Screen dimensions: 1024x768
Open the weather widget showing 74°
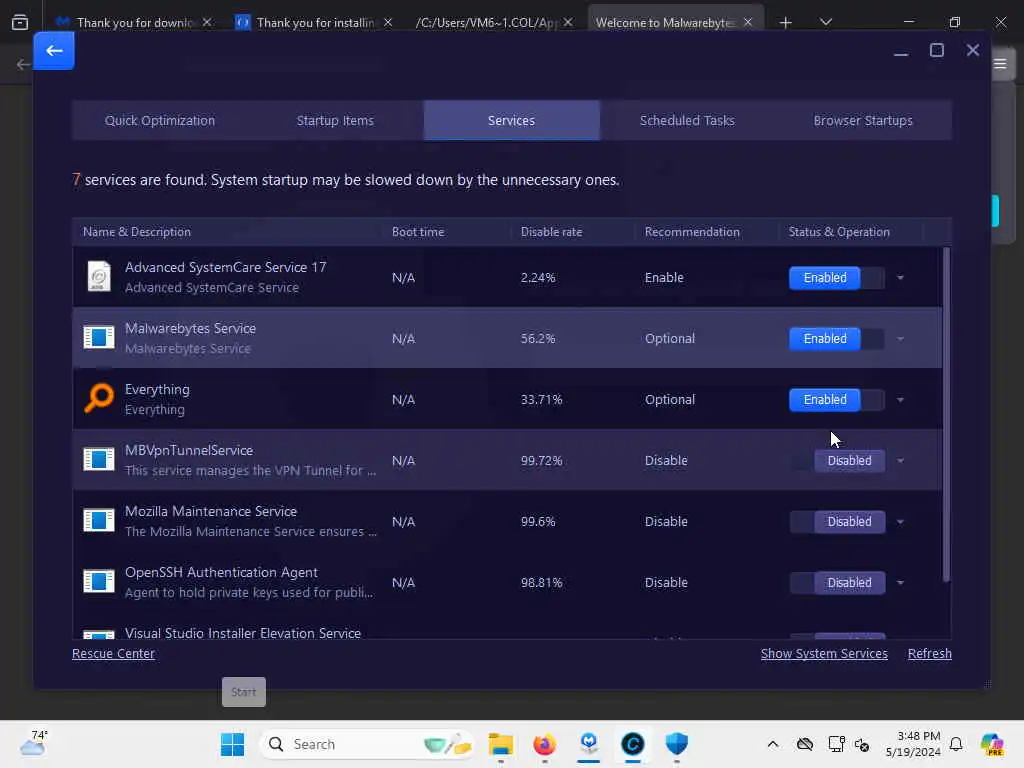34,743
